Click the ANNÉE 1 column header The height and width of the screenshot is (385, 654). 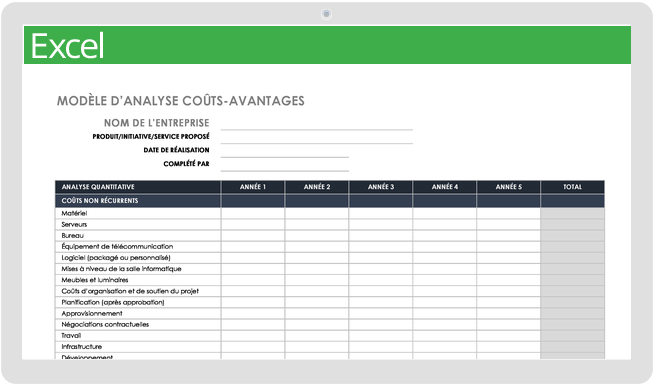click(x=253, y=187)
